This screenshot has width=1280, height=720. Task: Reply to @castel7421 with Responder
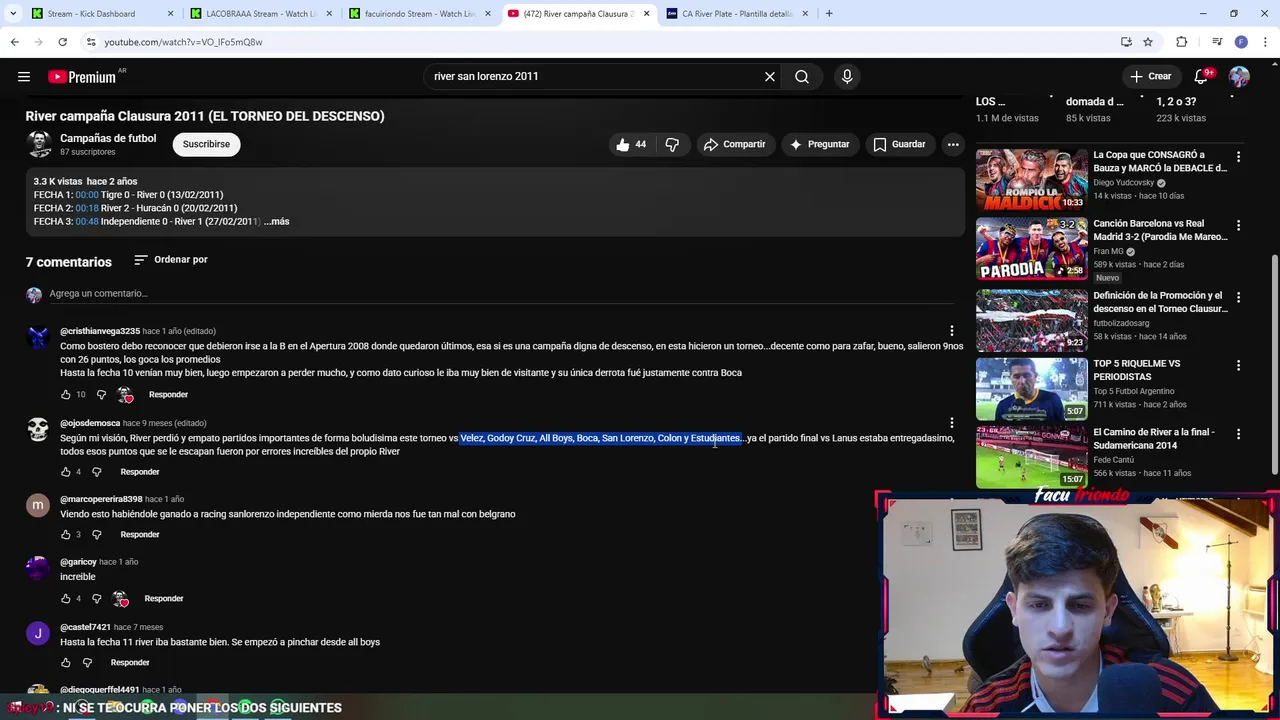click(130, 663)
